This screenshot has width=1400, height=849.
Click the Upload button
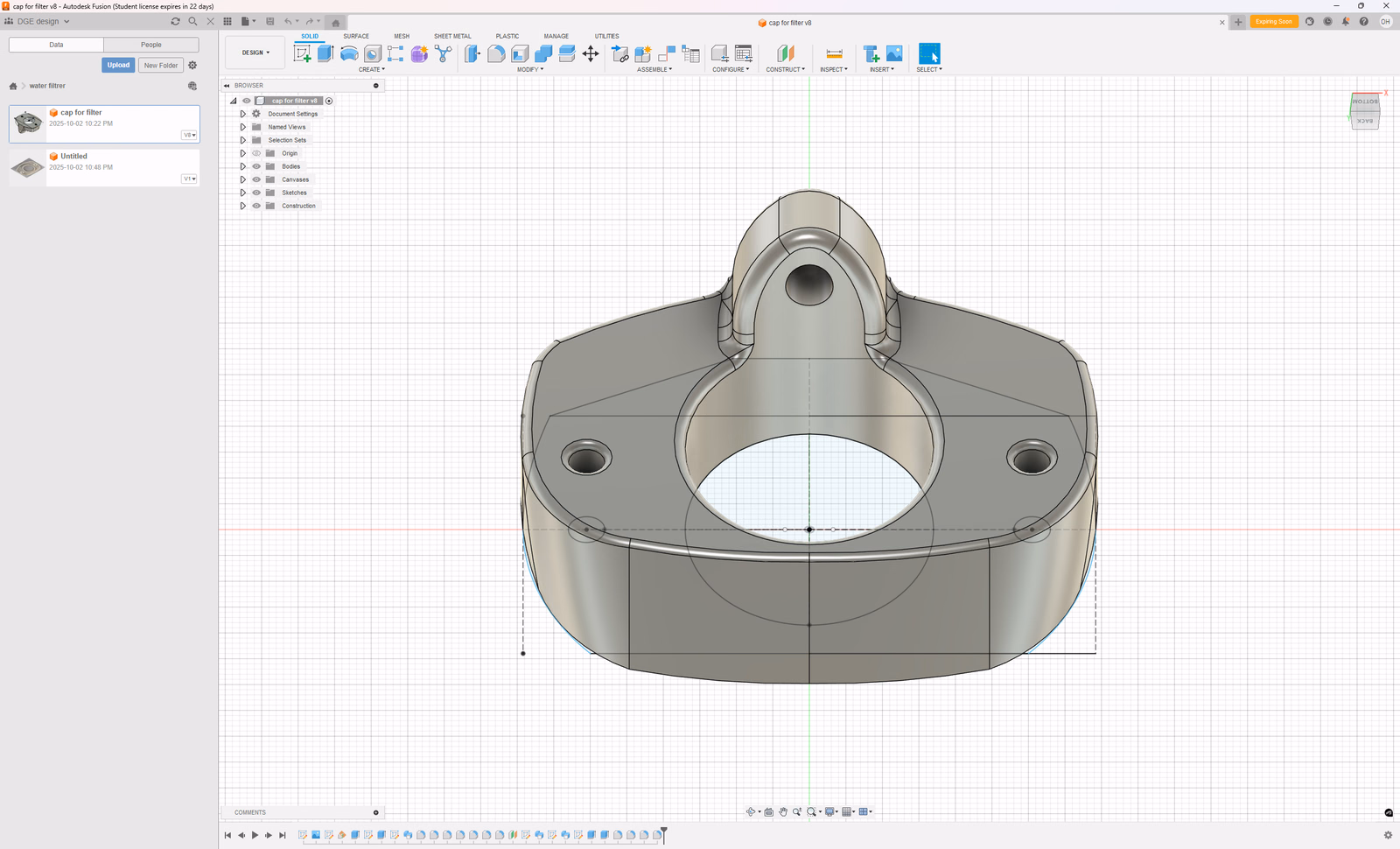point(118,65)
